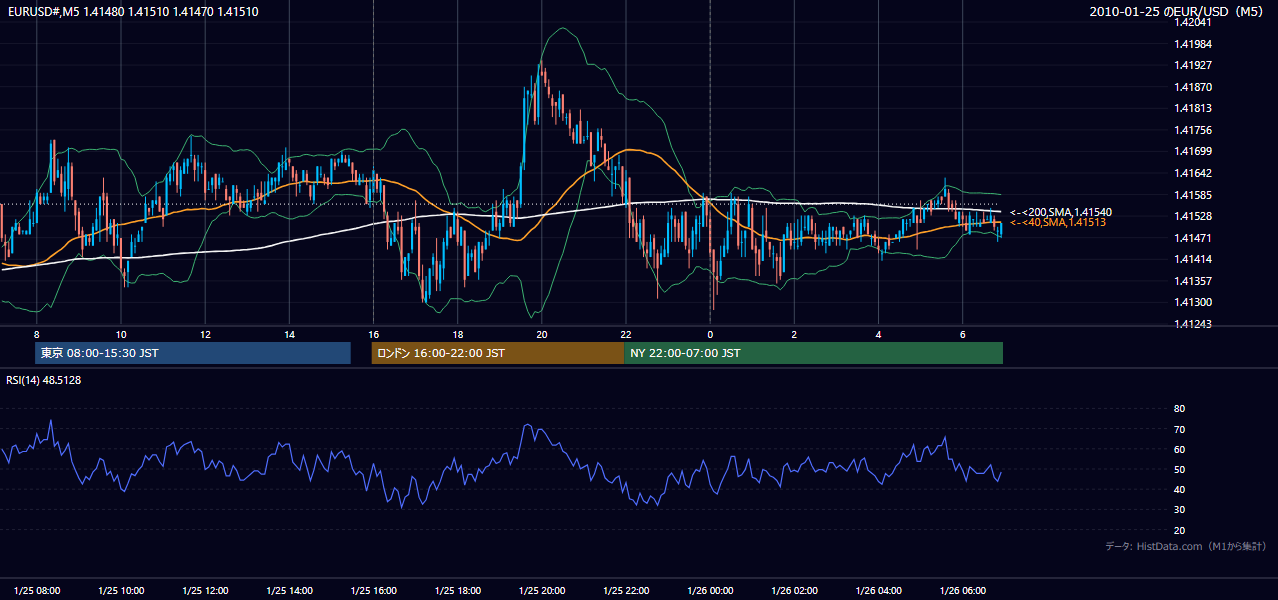Click RSI scale value 70
Viewport: 1278px width, 600px height.
[1179, 429]
